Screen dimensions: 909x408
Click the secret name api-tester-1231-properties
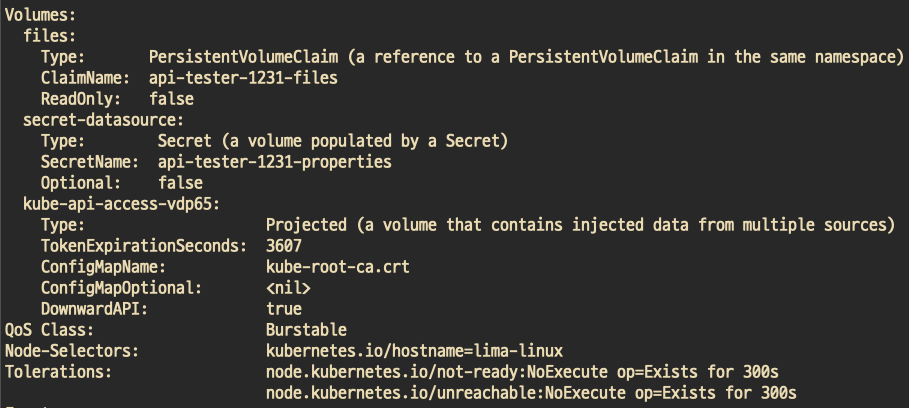tap(274, 162)
